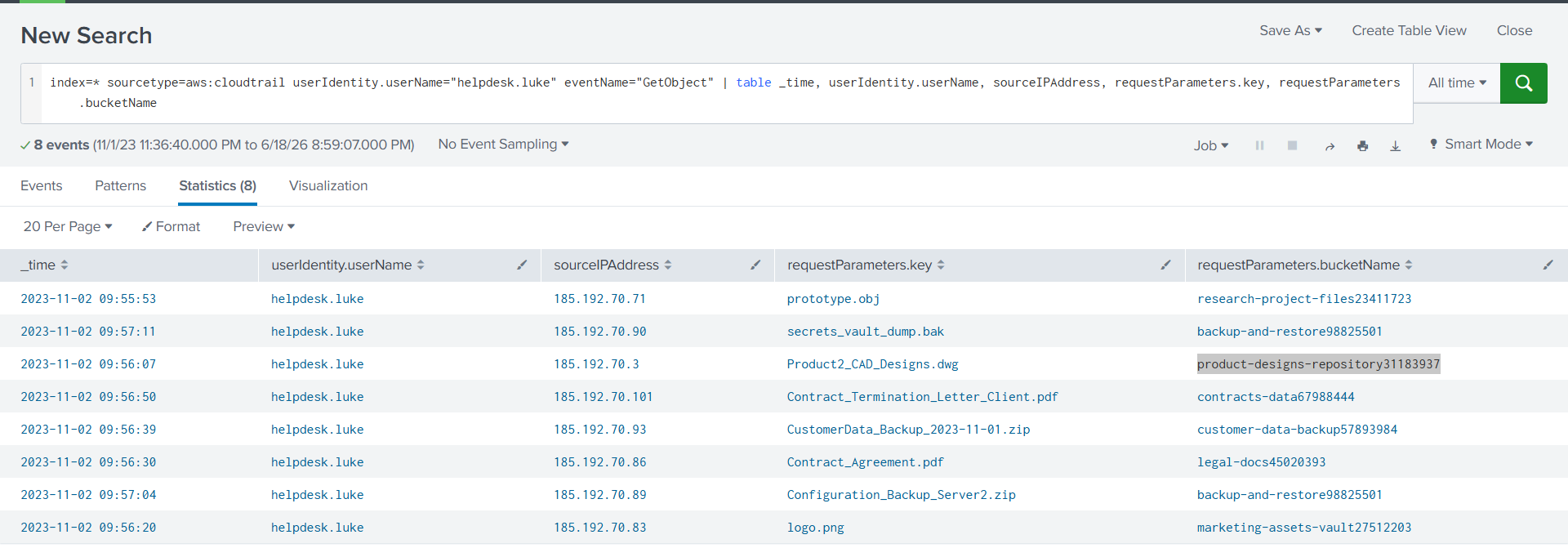Click IP address 185.192.70.101
The image size is (1568, 557).
[x=603, y=397]
